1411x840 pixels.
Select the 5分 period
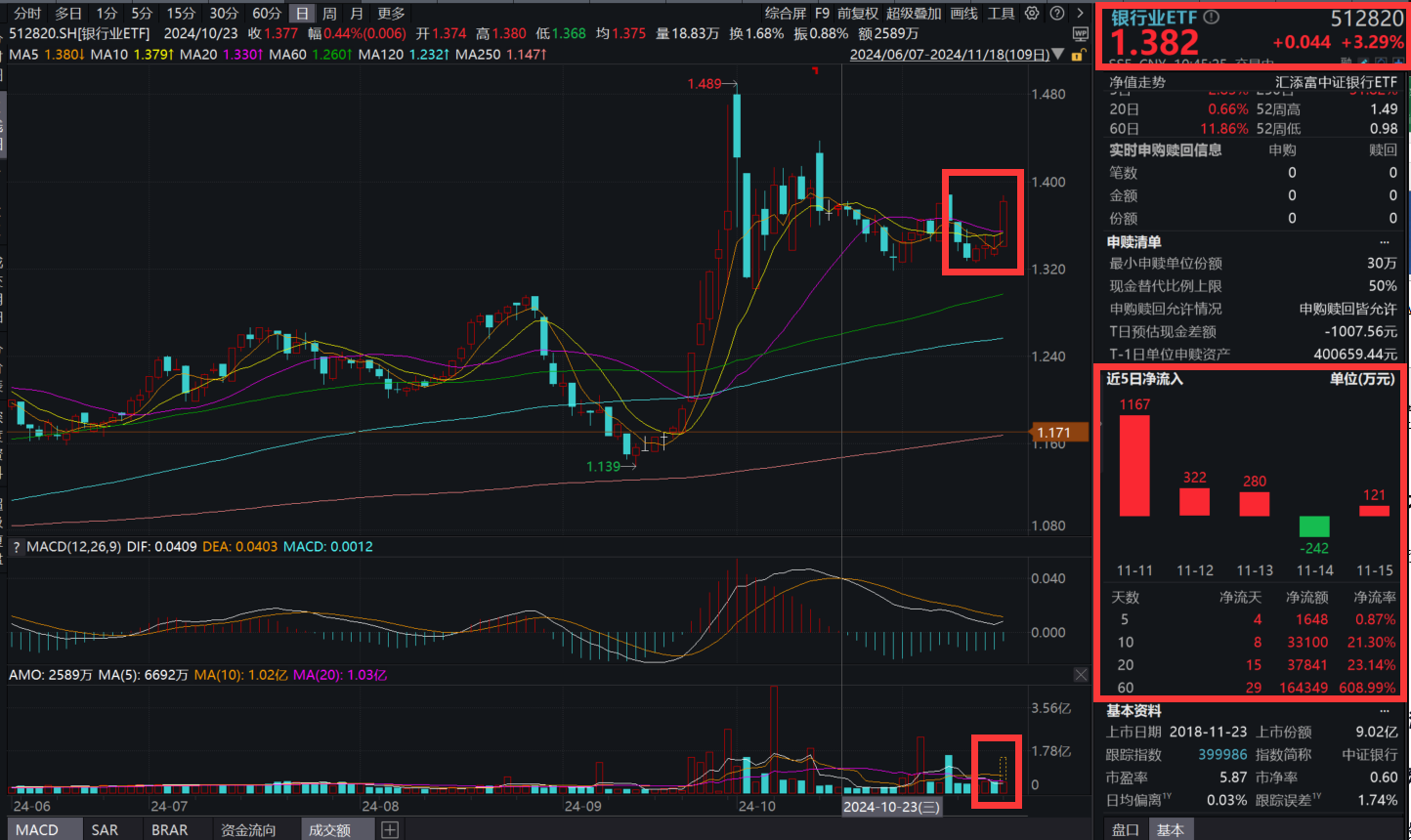142,13
